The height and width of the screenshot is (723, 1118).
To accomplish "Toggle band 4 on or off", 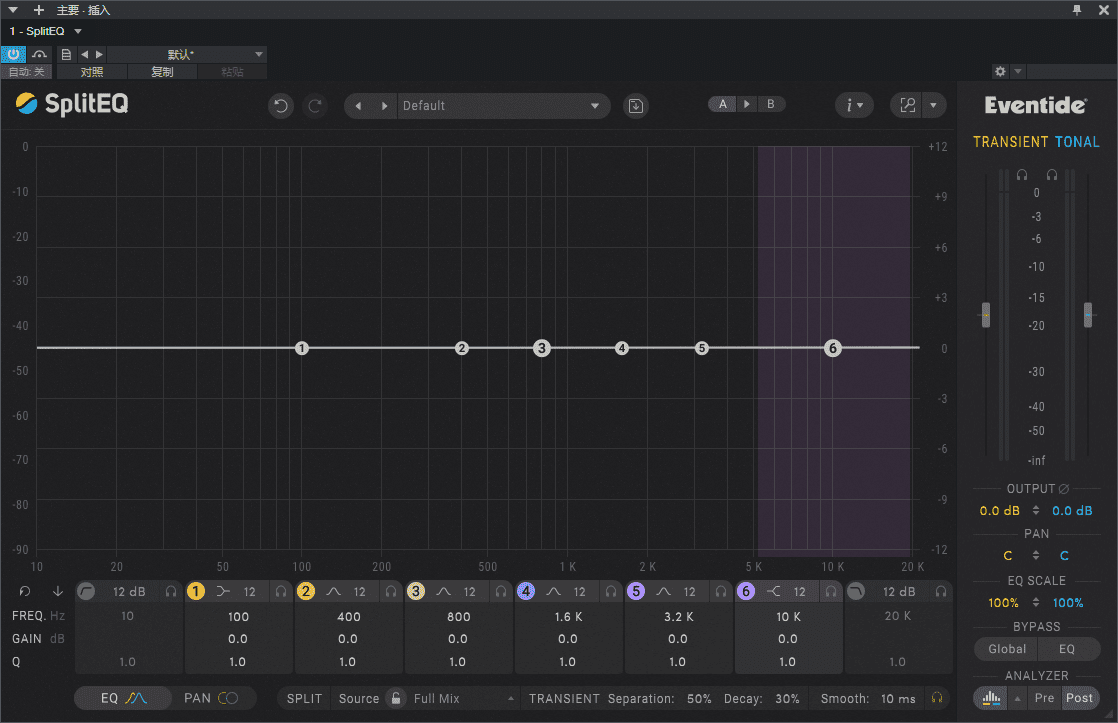I will [x=525, y=591].
